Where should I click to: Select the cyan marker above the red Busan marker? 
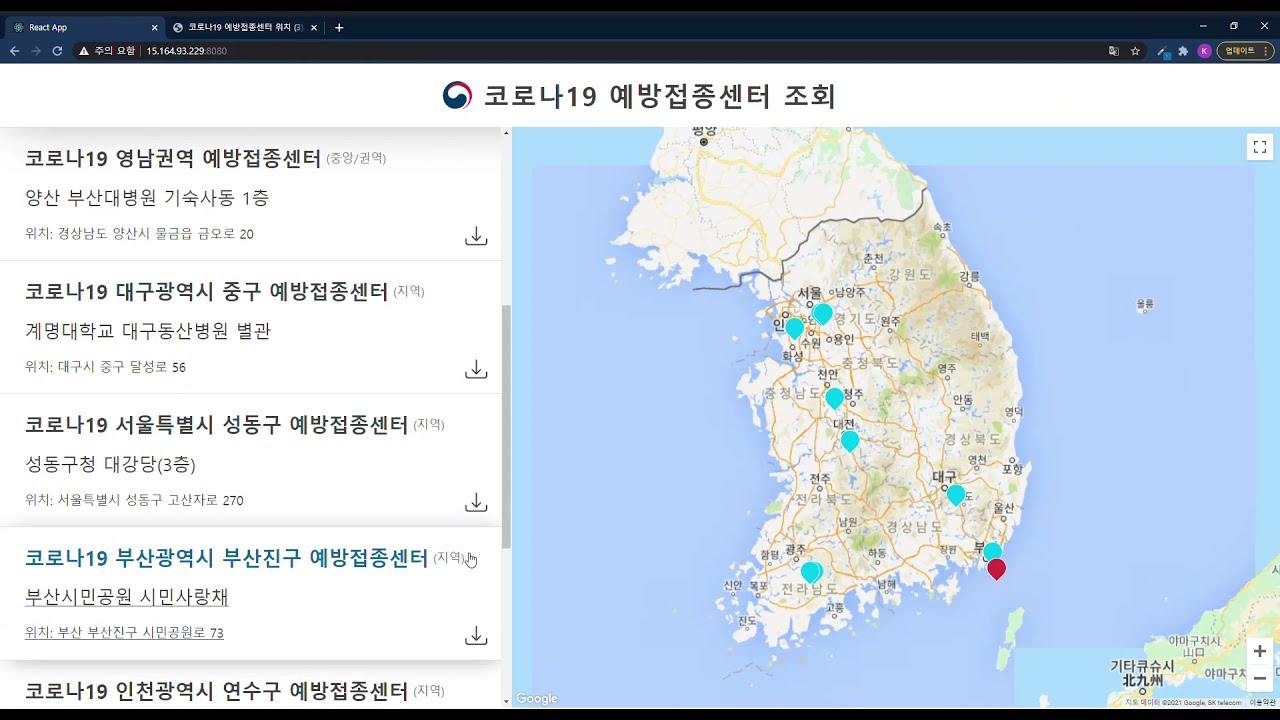click(x=992, y=551)
